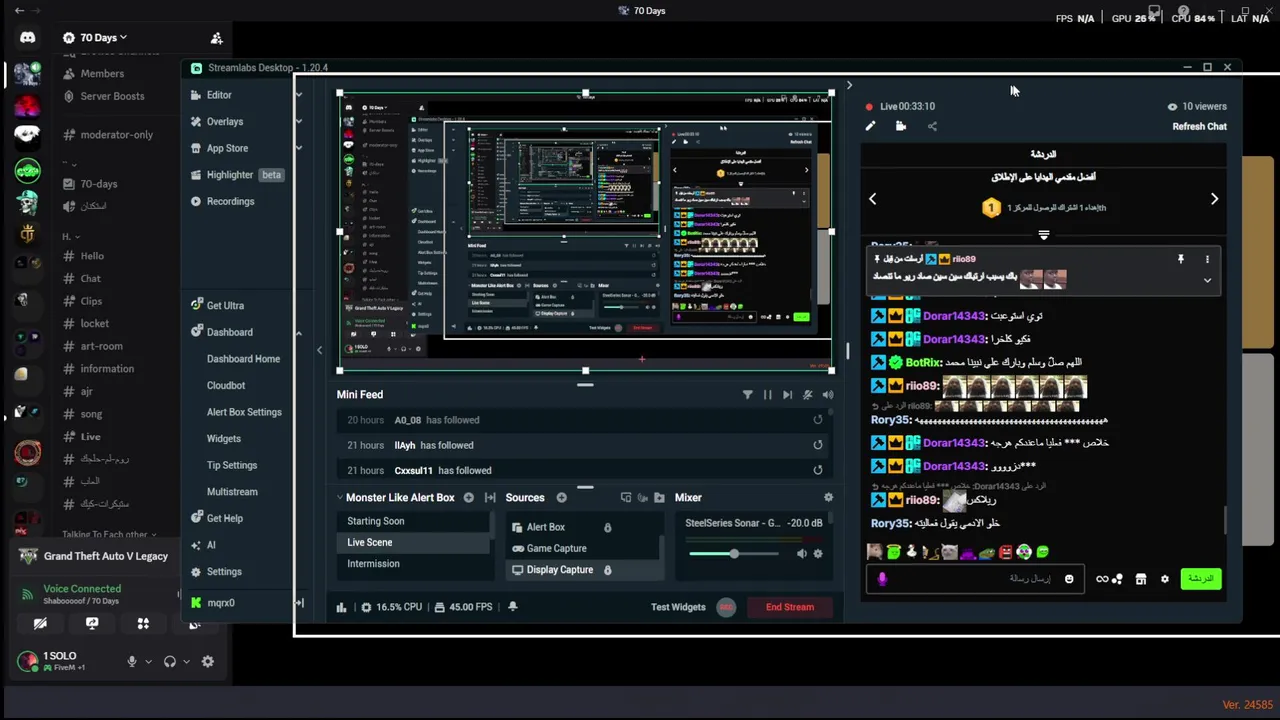Mute microphone in Discord user panel
The height and width of the screenshot is (720, 1280).
[x=131, y=661]
